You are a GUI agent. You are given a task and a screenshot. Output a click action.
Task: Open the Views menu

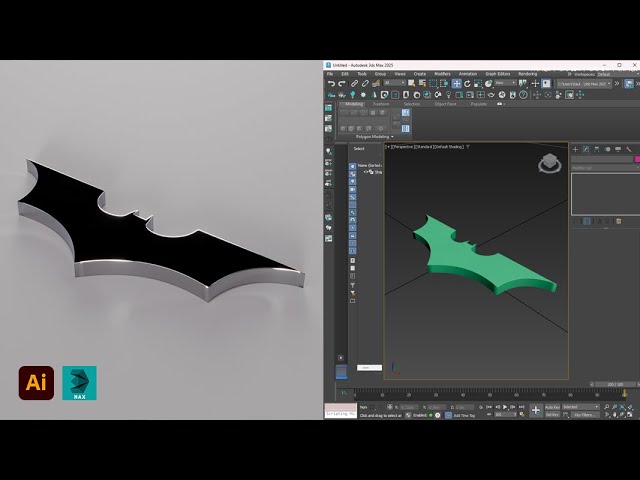coord(400,74)
